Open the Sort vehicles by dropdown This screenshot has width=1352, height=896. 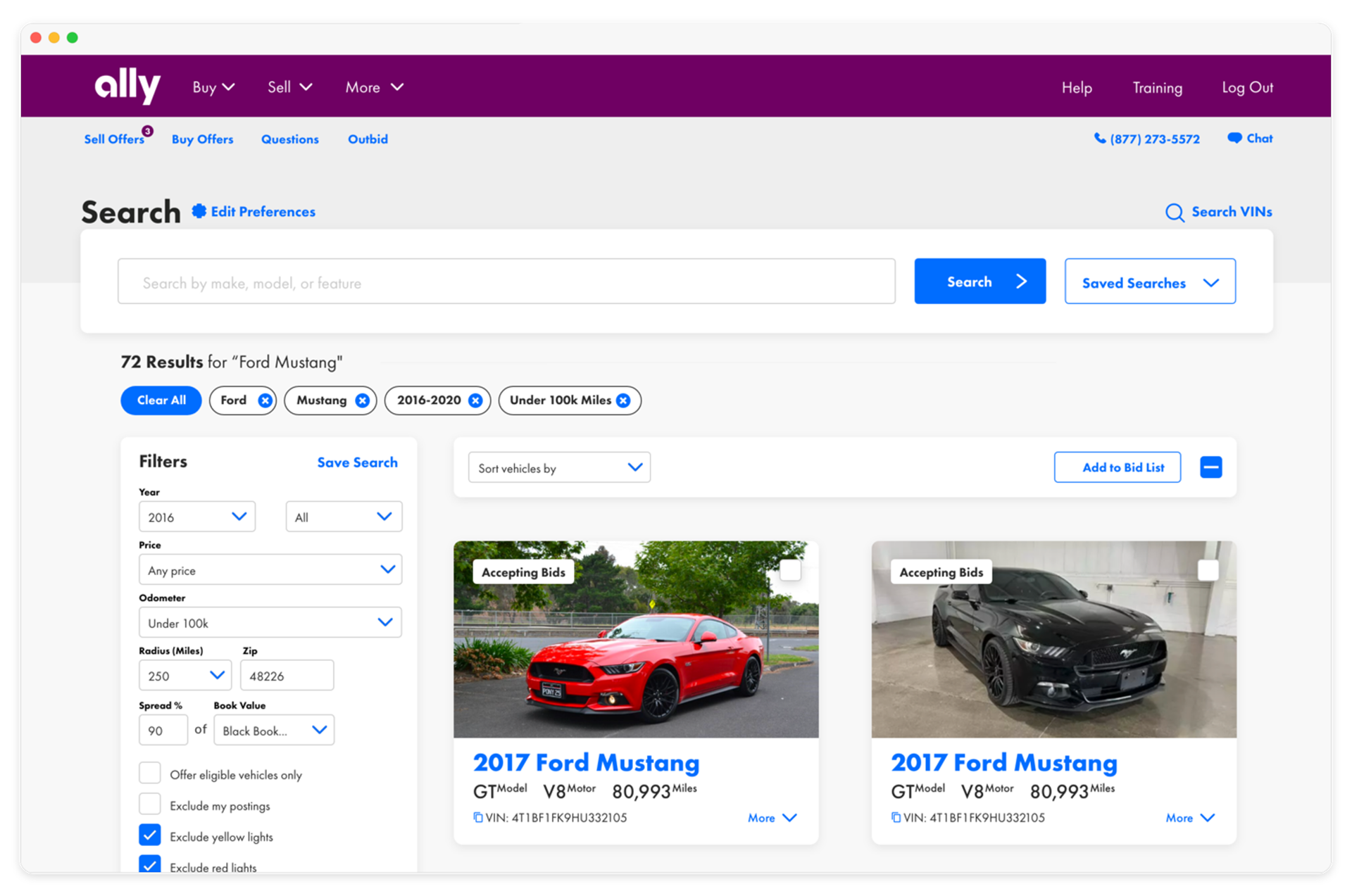pyautogui.click(x=559, y=467)
